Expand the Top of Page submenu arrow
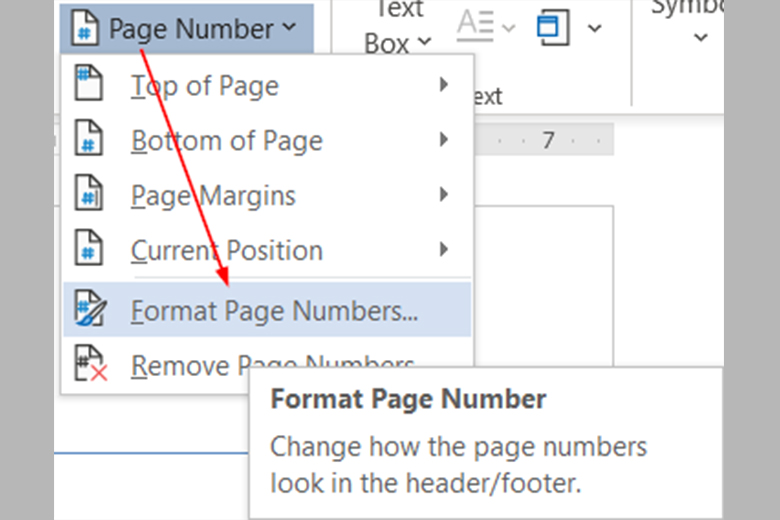This screenshot has width=780, height=520. click(x=444, y=85)
